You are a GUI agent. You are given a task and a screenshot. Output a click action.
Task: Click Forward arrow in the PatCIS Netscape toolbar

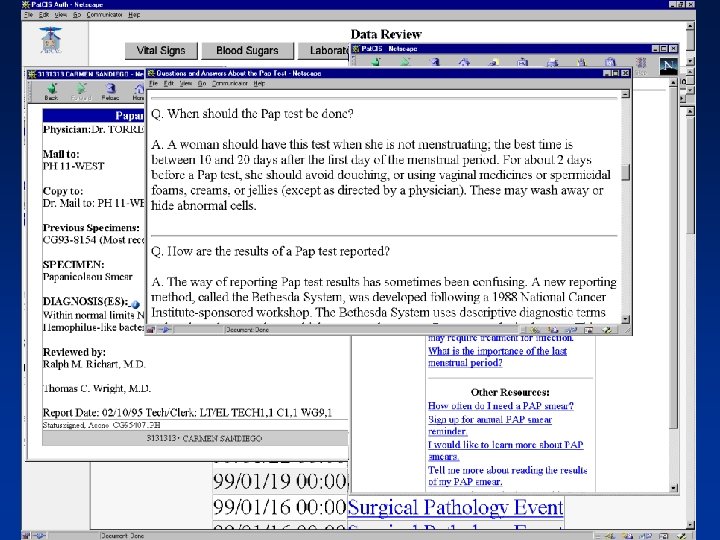[x=405, y=62]
